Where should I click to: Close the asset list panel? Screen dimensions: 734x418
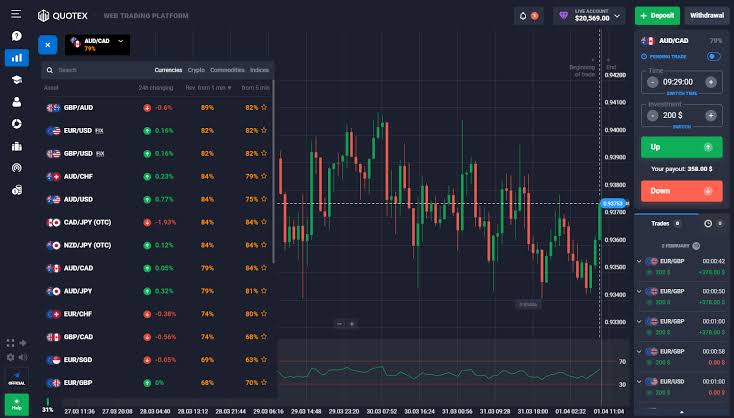pos(48,45)
